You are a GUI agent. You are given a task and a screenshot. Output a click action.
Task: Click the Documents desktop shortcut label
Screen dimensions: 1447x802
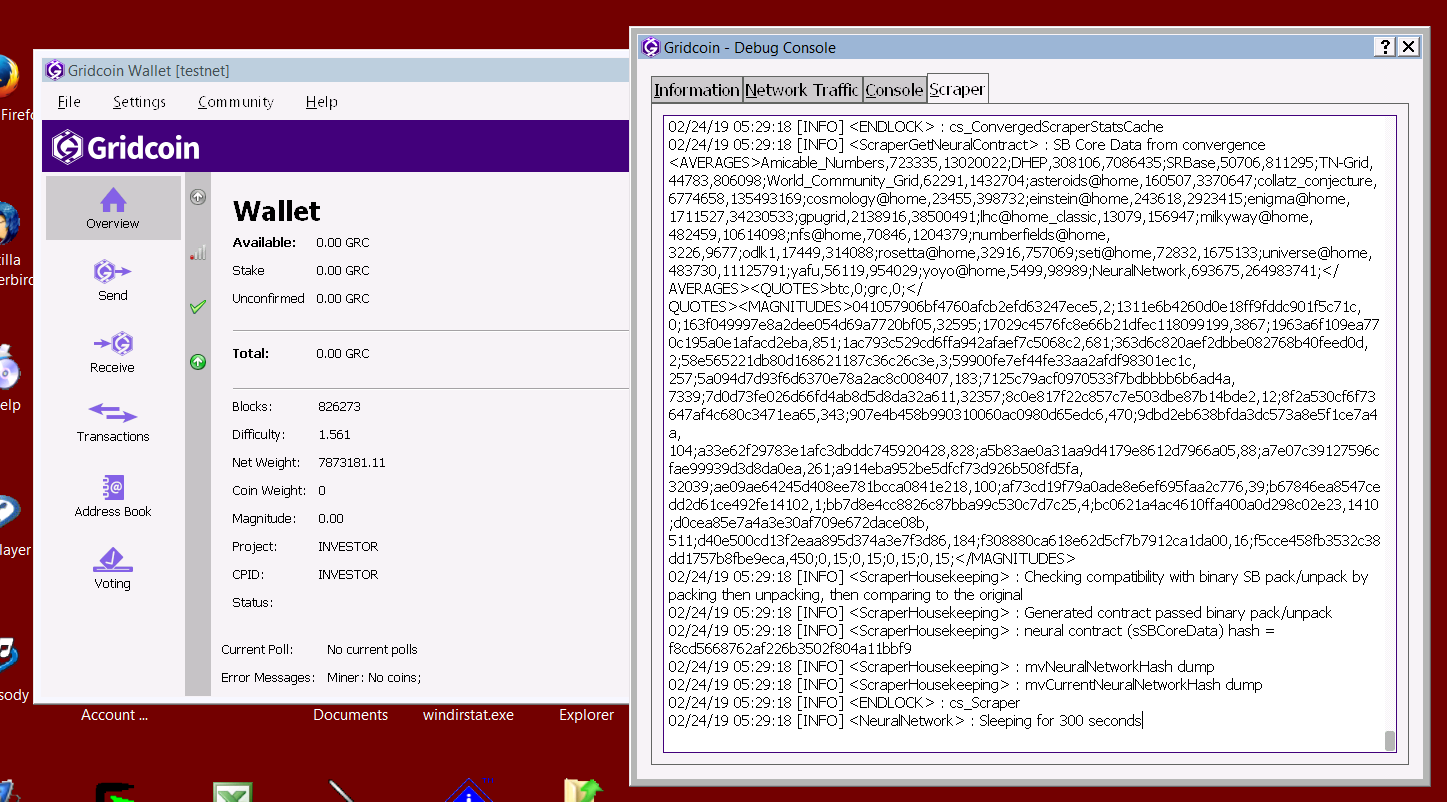click(x=350, y=715)
